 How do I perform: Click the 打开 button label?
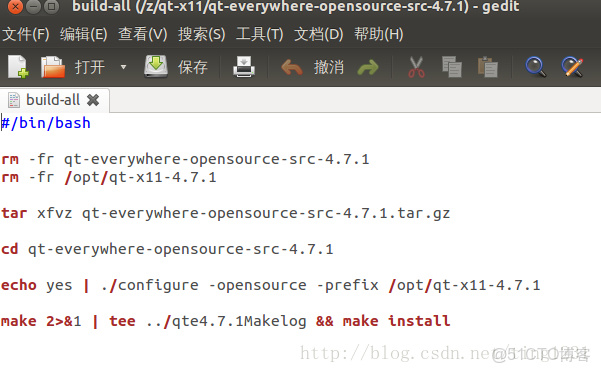click(90, 67)
